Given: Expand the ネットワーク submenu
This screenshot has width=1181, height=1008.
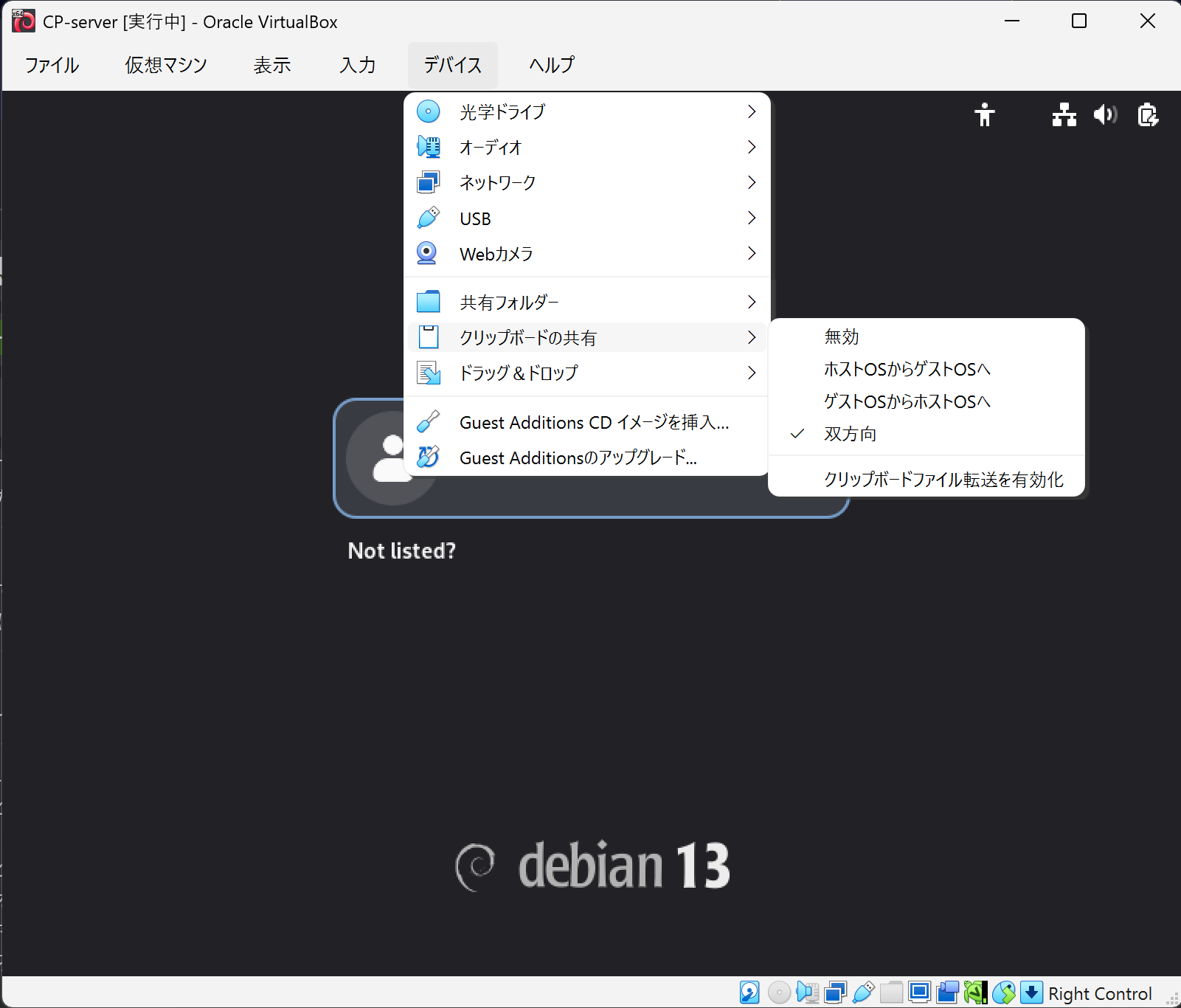Looking at the screenshot, I should coord(587,182).
